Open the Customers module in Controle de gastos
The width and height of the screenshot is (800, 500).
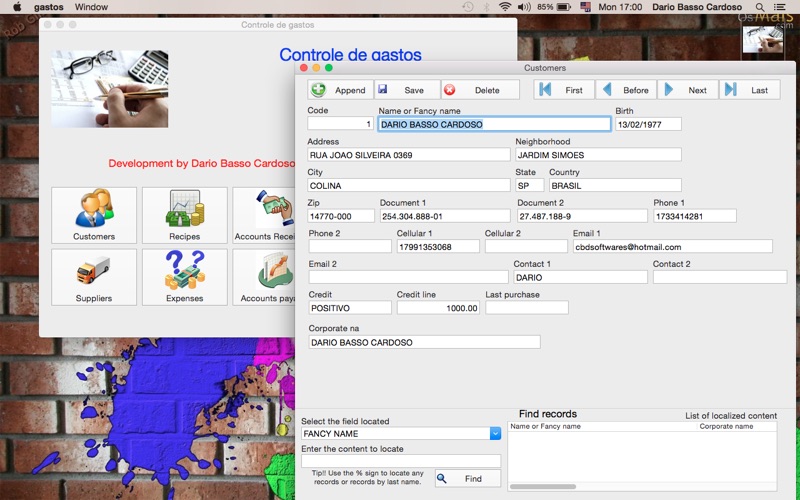pyautogui.click(x=94, y=215)
